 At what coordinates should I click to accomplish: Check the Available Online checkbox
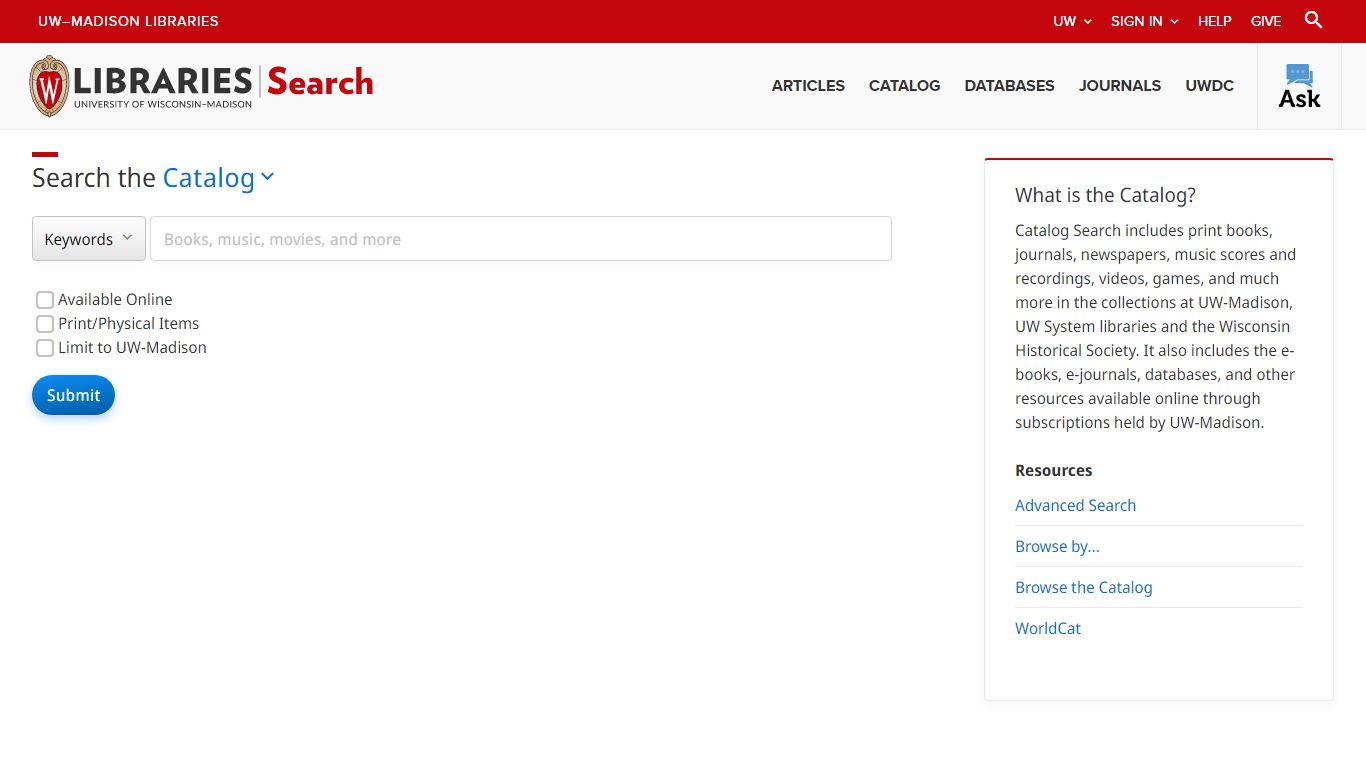point(45,300)
